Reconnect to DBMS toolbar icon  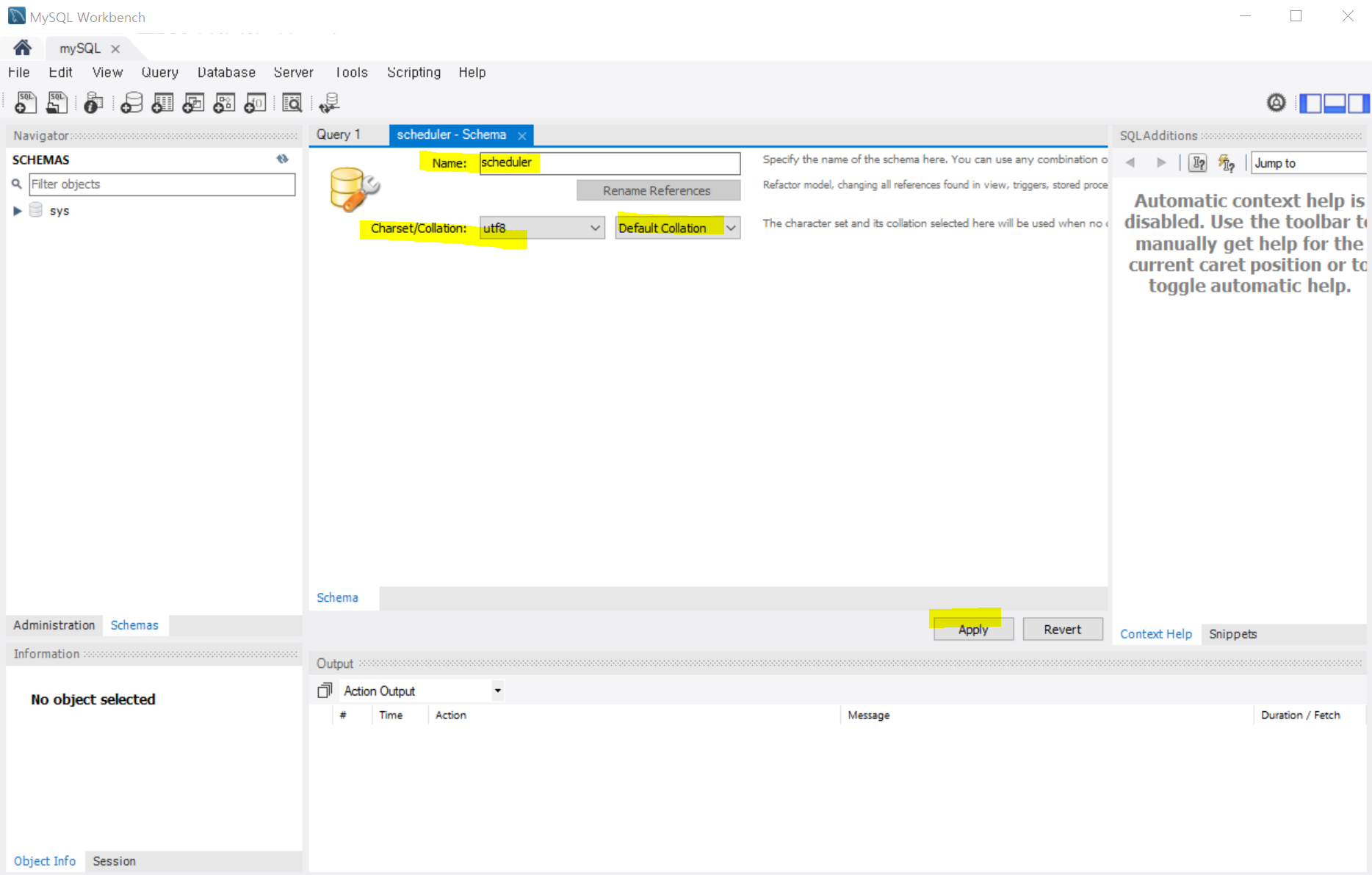pyautogui.click(x=329, y=103)
